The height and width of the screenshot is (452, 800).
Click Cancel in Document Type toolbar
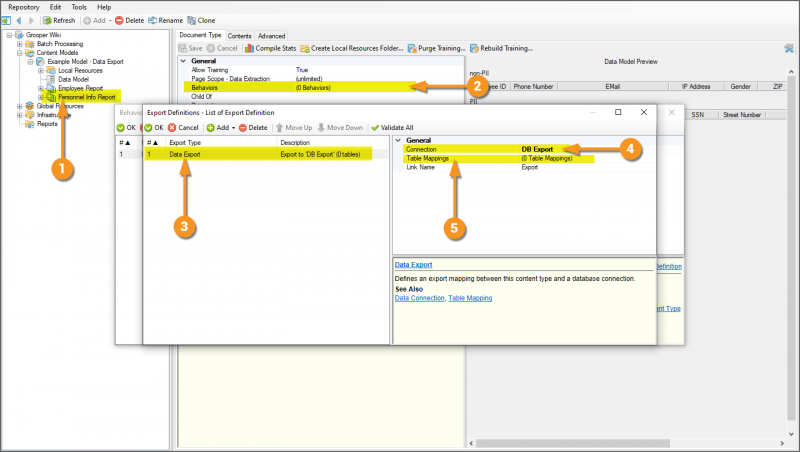[222, 48]
